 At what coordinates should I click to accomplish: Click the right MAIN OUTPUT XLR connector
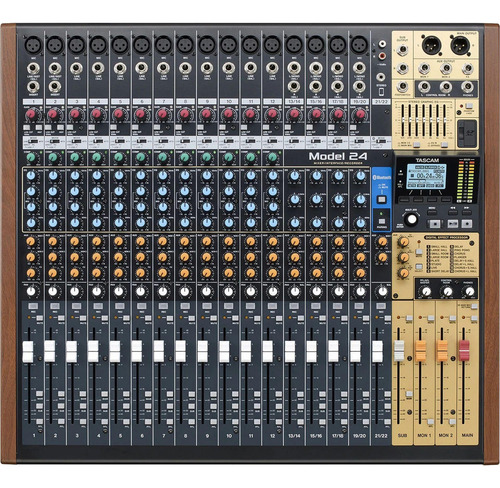(460, 45)
